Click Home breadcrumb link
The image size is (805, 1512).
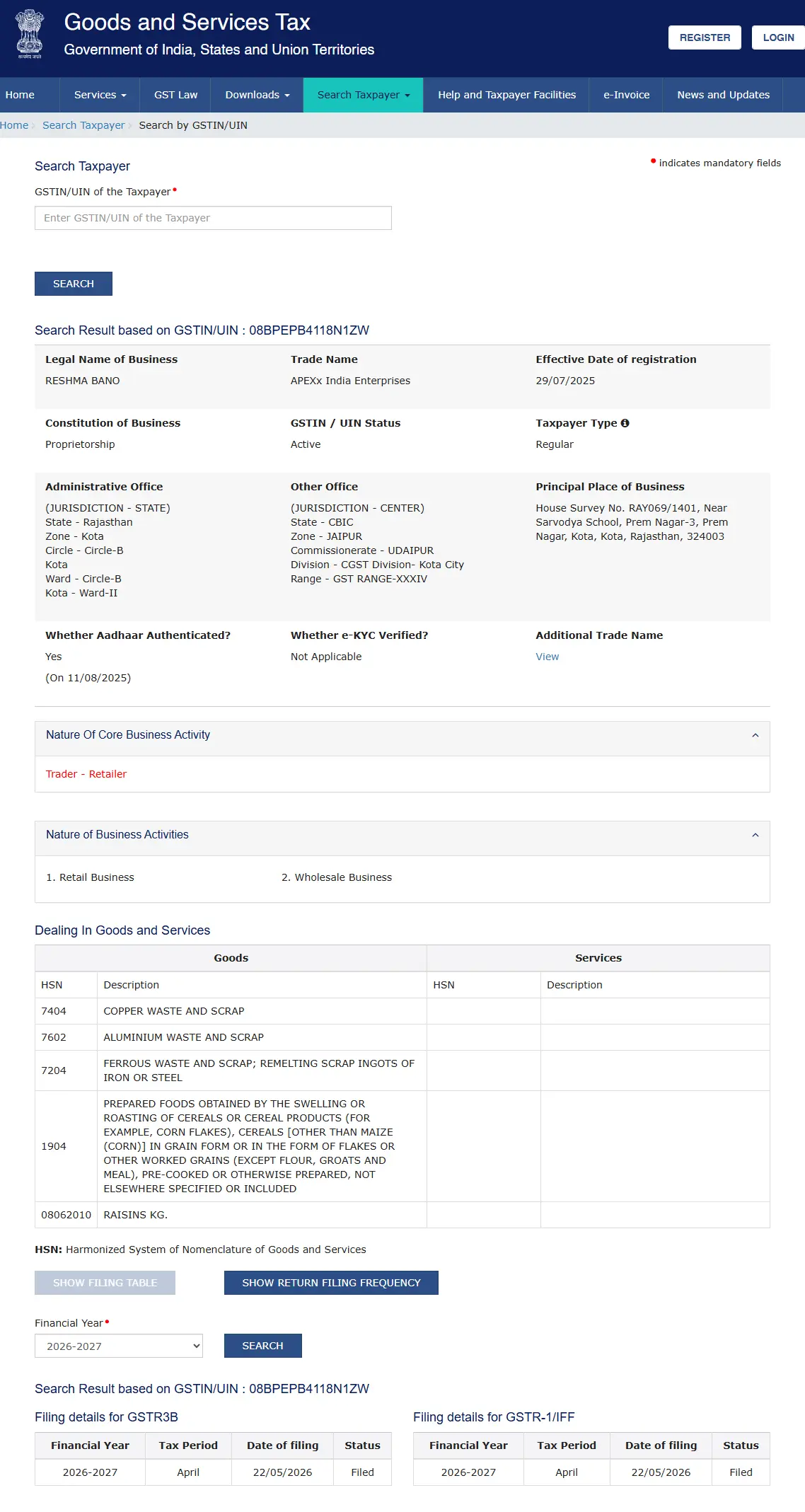(x=14, y=125)
